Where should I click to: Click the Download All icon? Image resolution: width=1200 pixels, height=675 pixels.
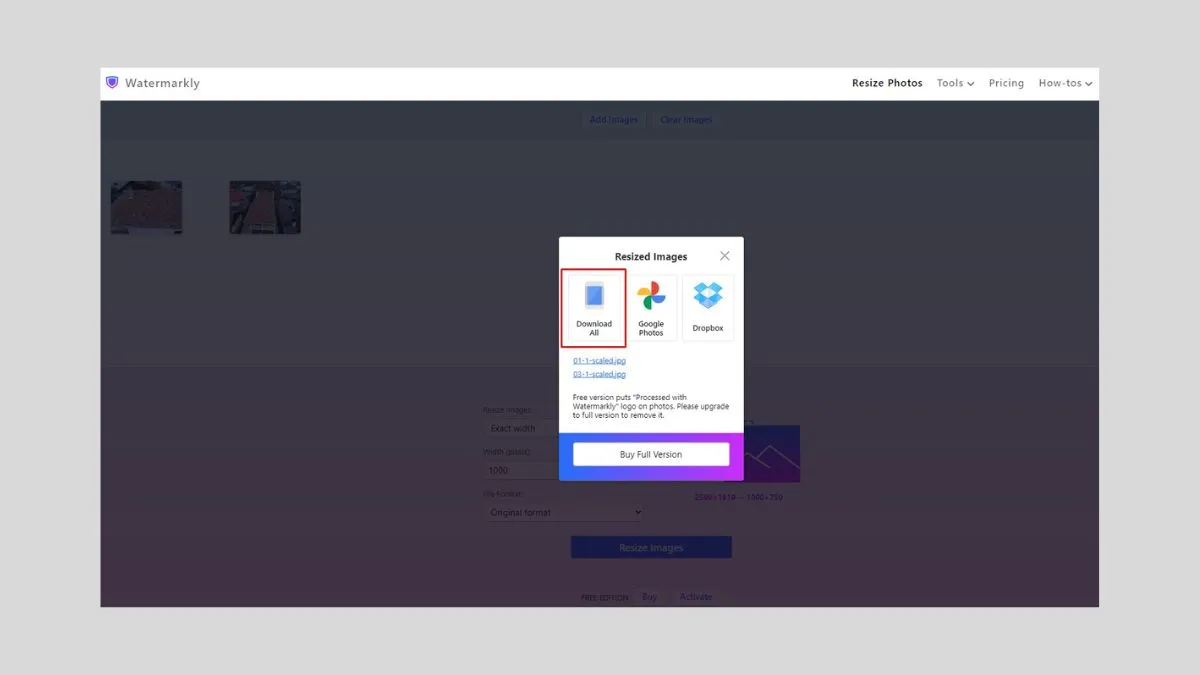pyautogui.click(x=594, y=300)
